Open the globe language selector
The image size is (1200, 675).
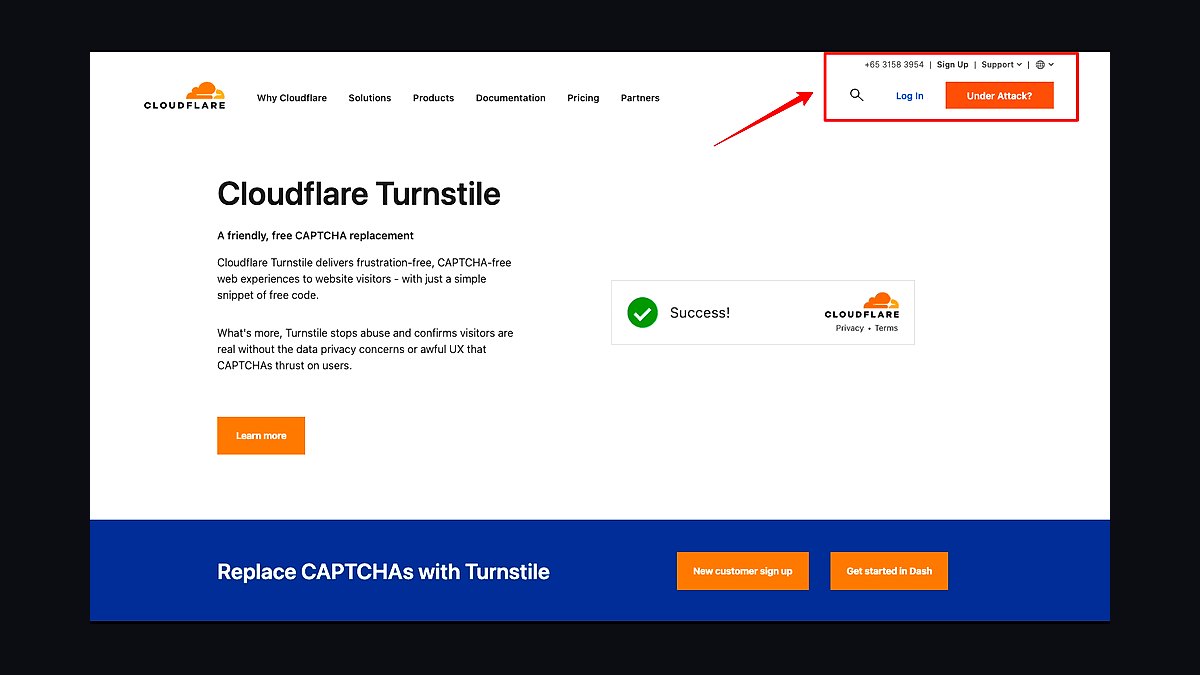tap(1044, 65)
